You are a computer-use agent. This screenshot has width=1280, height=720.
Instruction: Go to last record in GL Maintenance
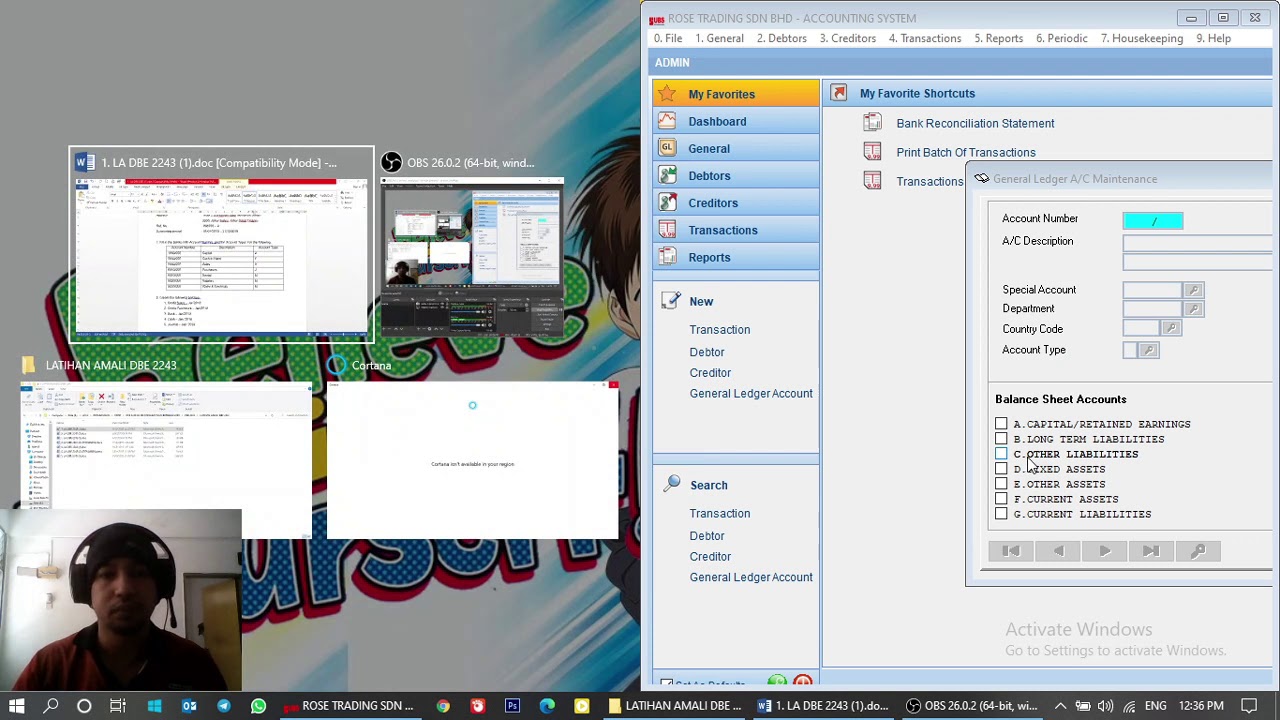click(1151, 551)
